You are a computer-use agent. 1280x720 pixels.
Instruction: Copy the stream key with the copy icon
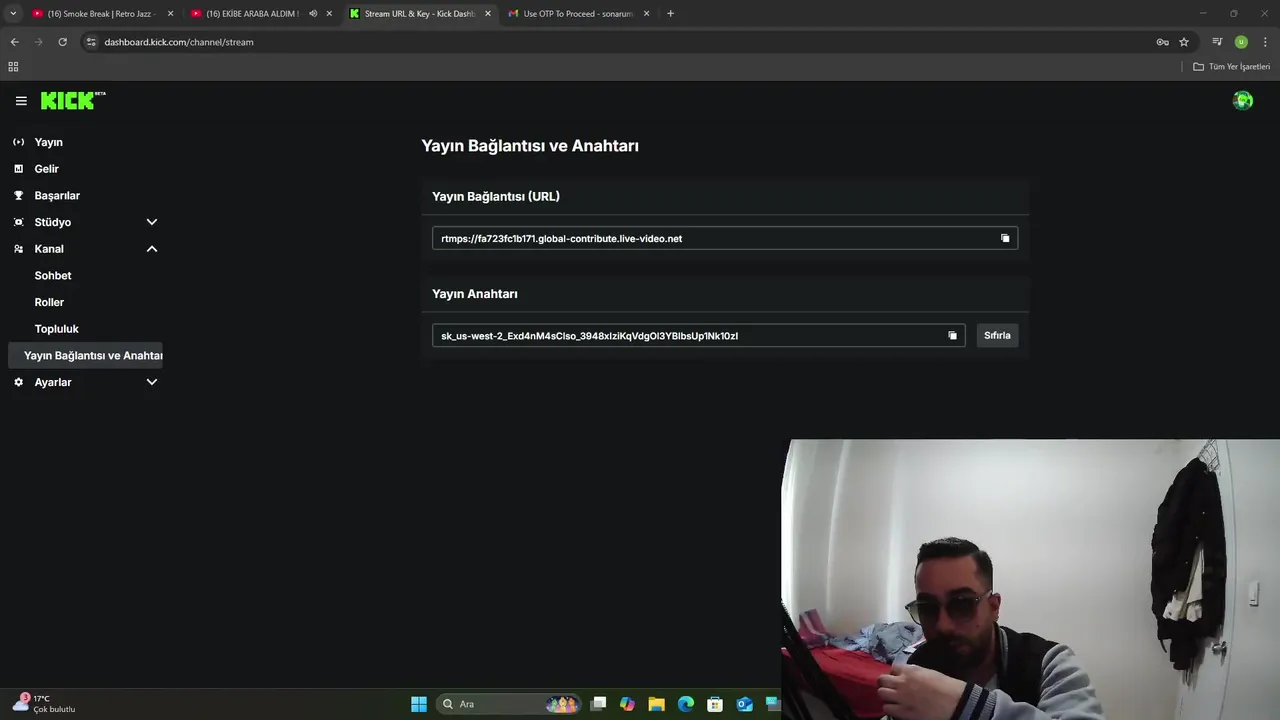click(x=952, y=336)
